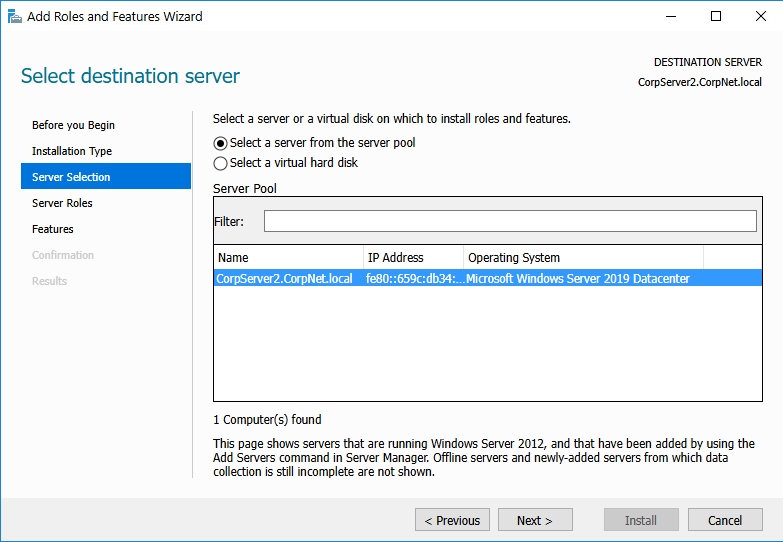Cancel the wizard
This screenshot has width=783, height=542.
tap(725, 520)
